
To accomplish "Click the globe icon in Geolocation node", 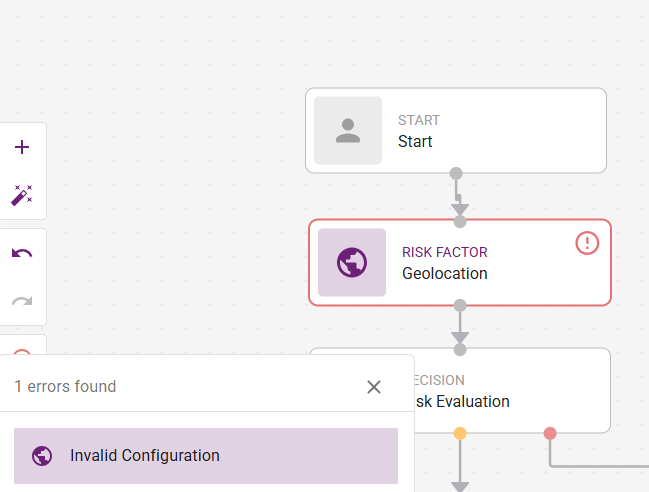I will (x=352, y=263).
